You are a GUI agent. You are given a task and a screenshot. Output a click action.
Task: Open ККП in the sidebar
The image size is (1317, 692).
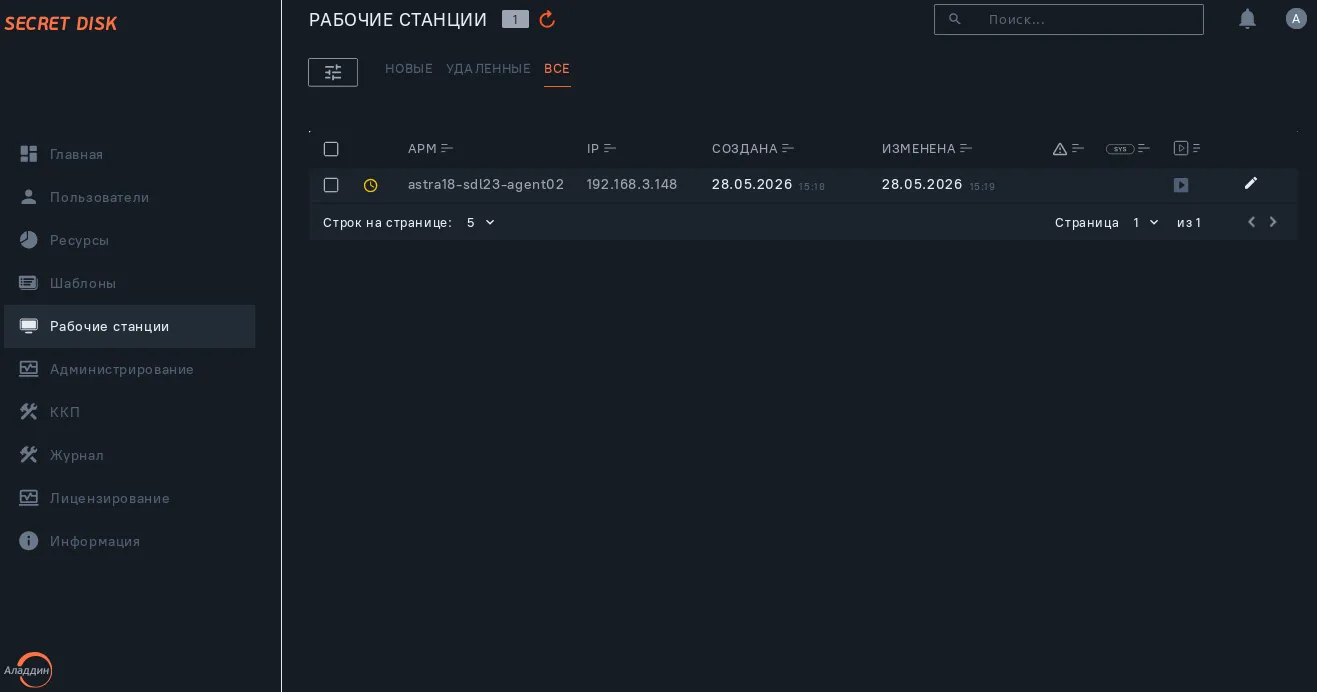[129, 412]
